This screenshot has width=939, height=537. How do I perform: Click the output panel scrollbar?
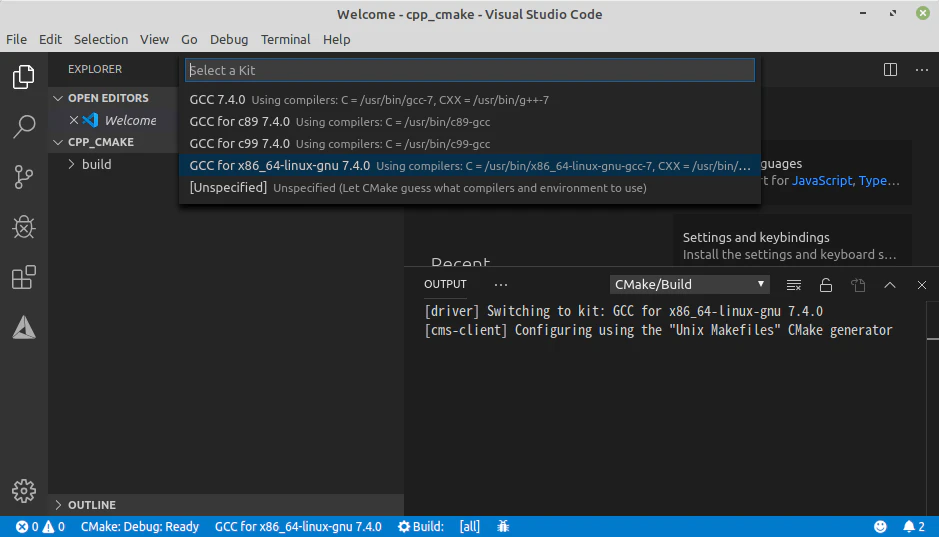[x=932, y=320]
